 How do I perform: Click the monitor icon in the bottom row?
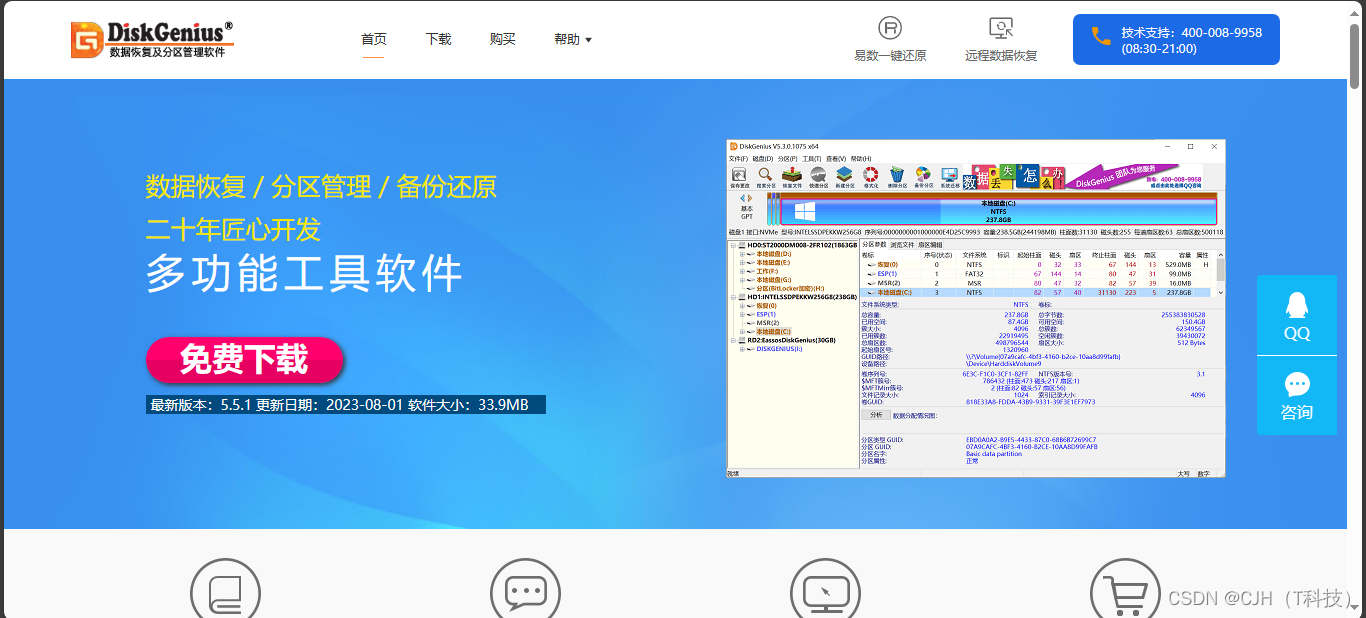825,592
